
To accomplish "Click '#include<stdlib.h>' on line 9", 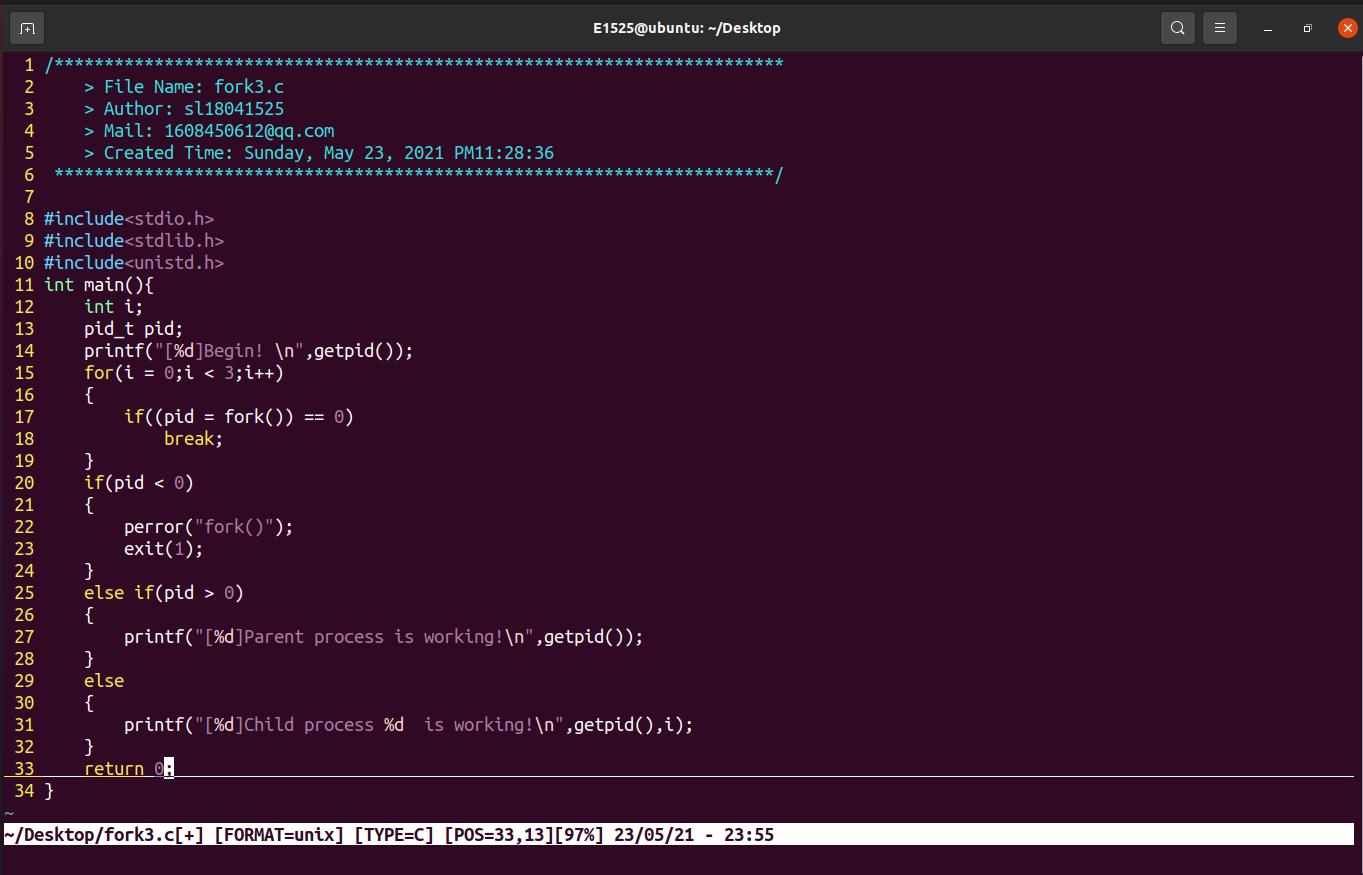I will click(x=134, y=241).
